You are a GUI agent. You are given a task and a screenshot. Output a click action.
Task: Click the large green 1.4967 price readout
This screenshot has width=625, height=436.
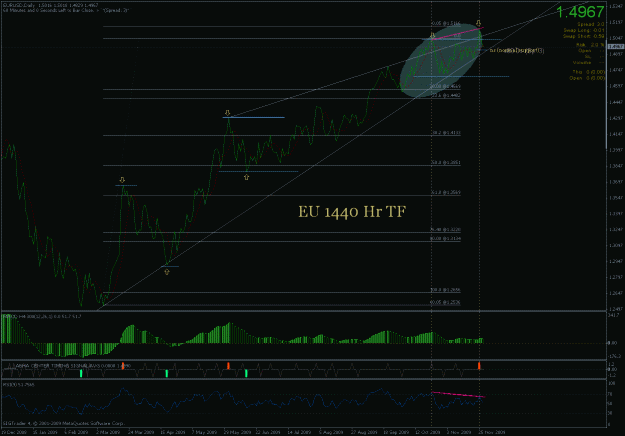tap(580, 12)
